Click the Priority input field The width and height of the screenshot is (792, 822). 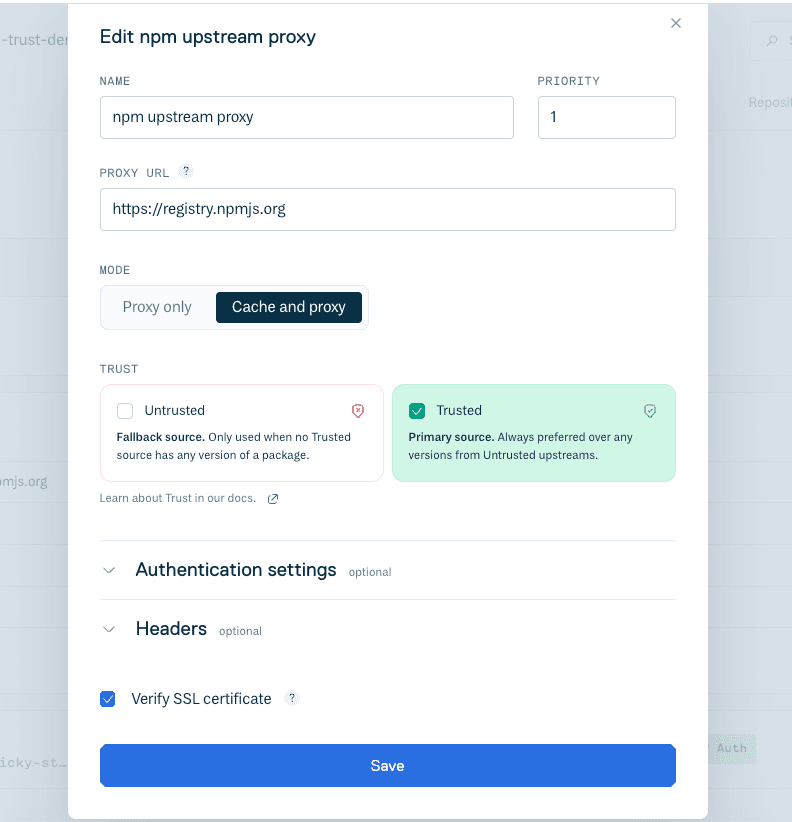coord(606,117)
